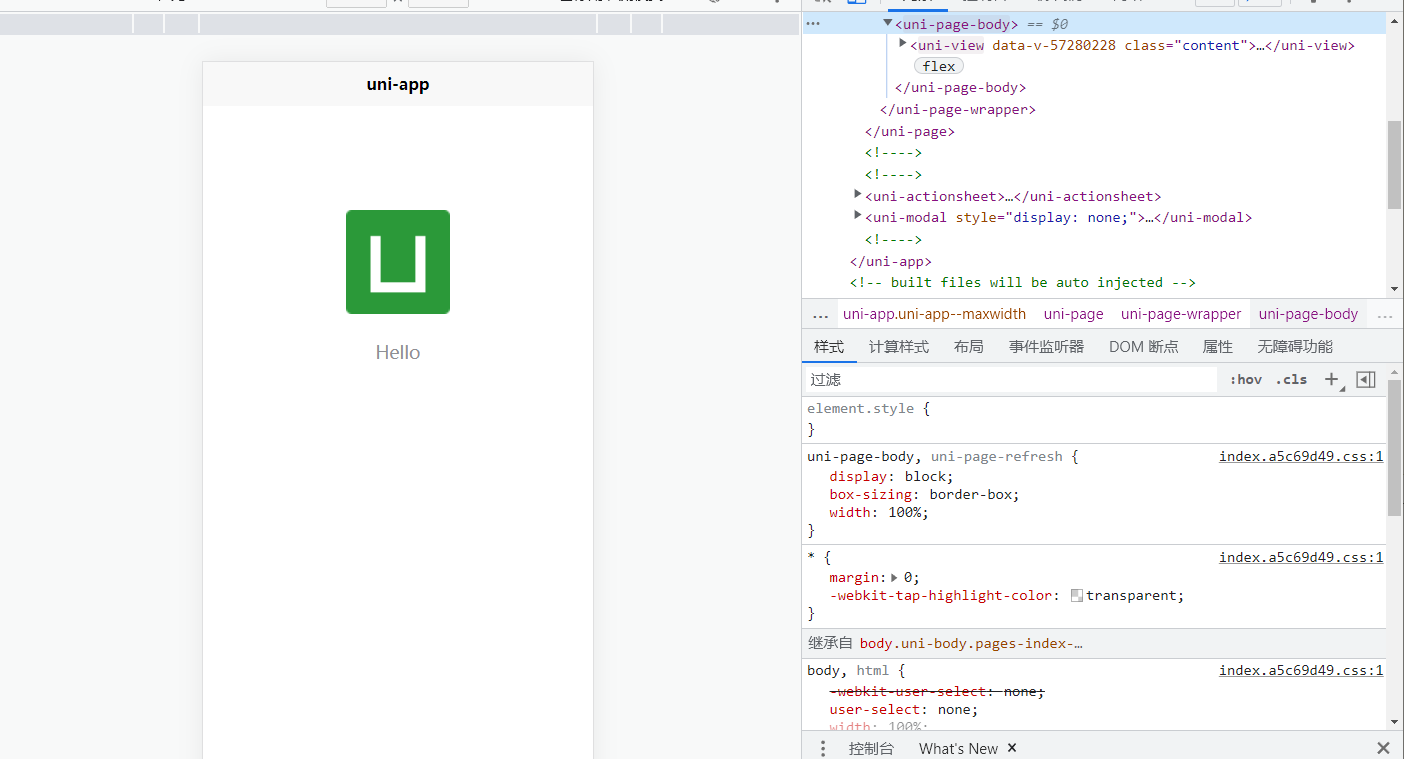The image size is (1404, 759).
Task: Expand the uni-modal node
Action: (x=857, y=216)
